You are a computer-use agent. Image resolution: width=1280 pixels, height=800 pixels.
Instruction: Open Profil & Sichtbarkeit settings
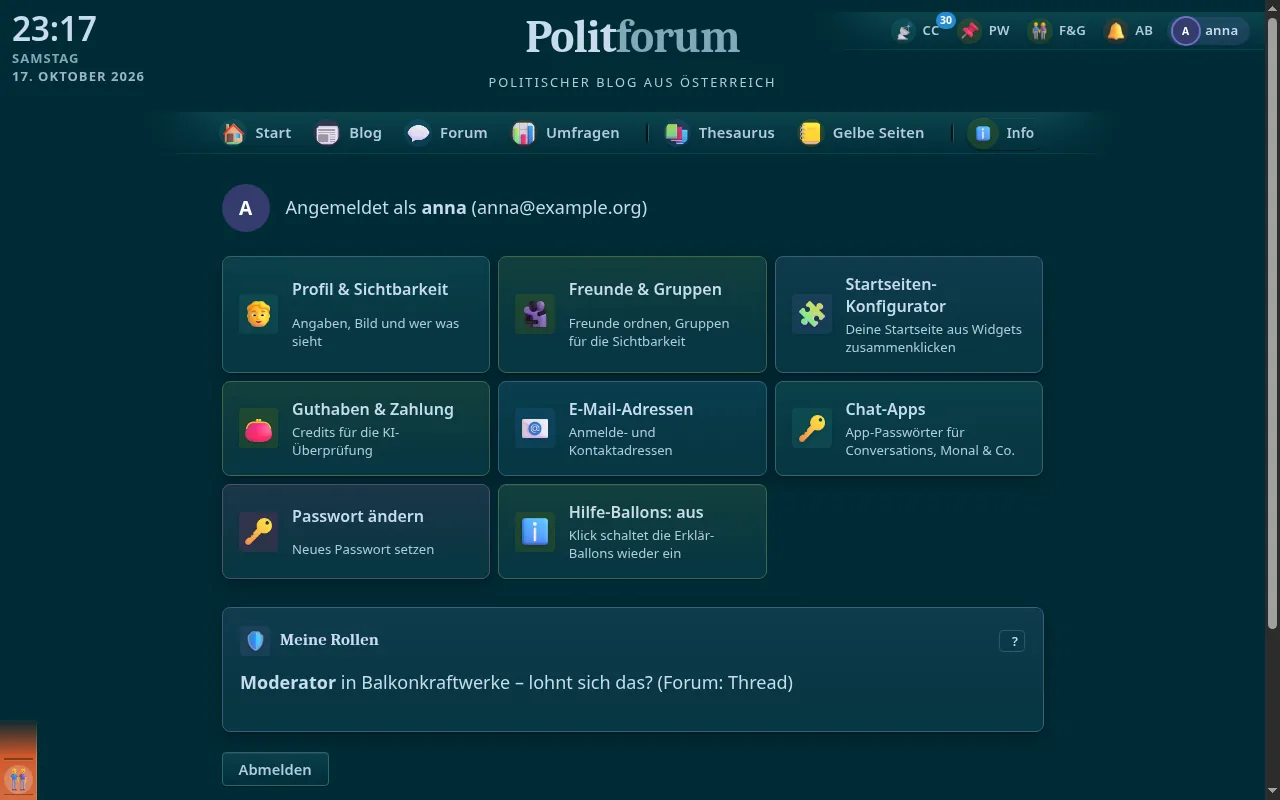[x=356, y=314]
